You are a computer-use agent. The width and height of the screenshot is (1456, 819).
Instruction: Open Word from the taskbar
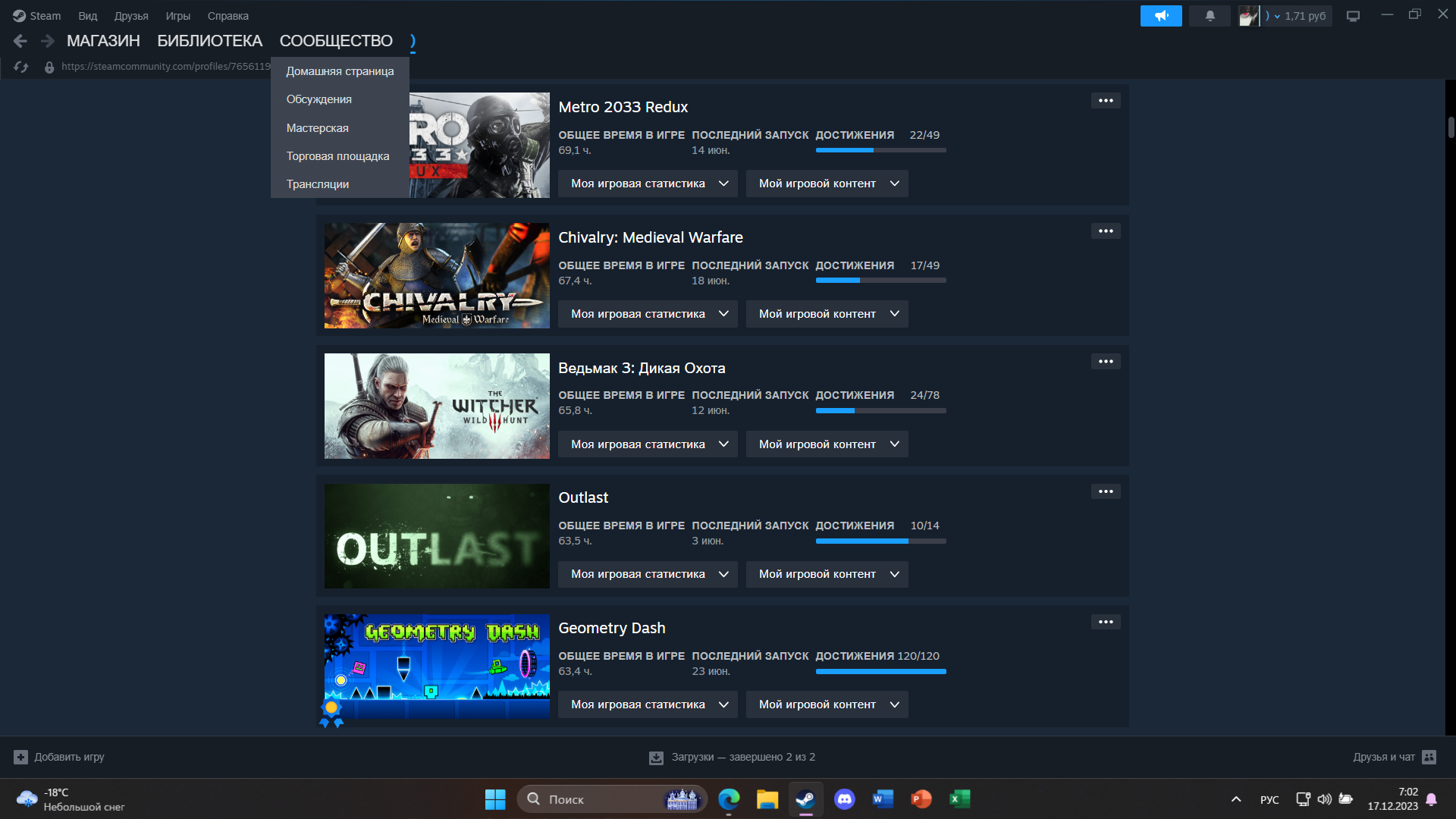(883, 799)
